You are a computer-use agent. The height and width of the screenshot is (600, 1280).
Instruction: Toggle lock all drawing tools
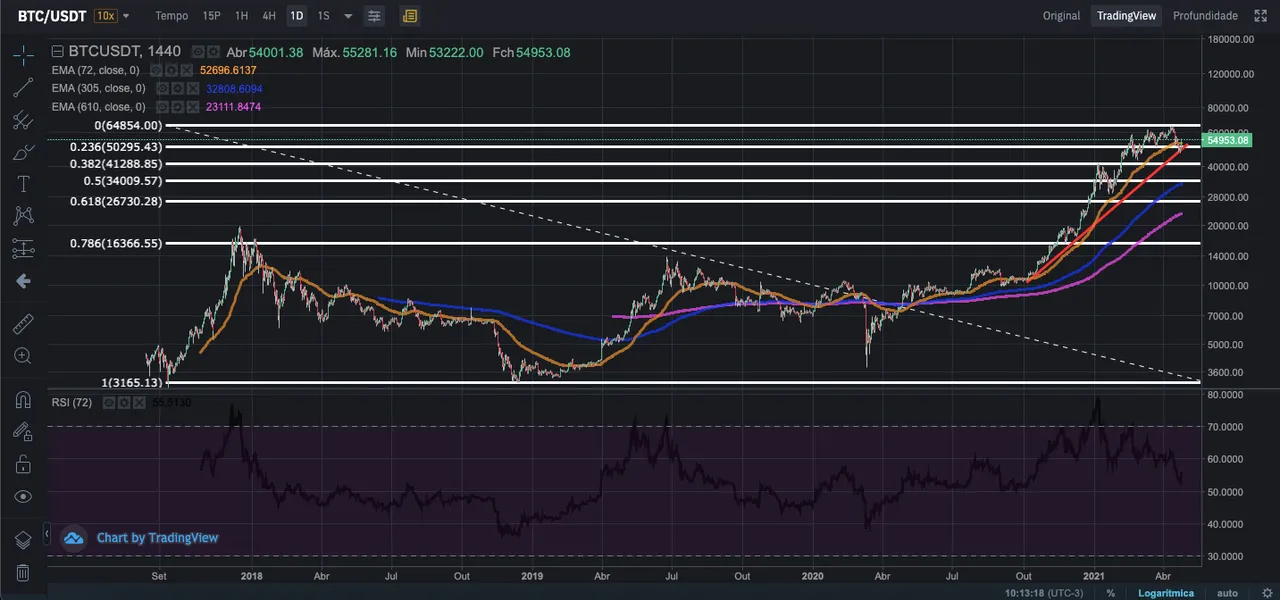(x=23, y=464)
